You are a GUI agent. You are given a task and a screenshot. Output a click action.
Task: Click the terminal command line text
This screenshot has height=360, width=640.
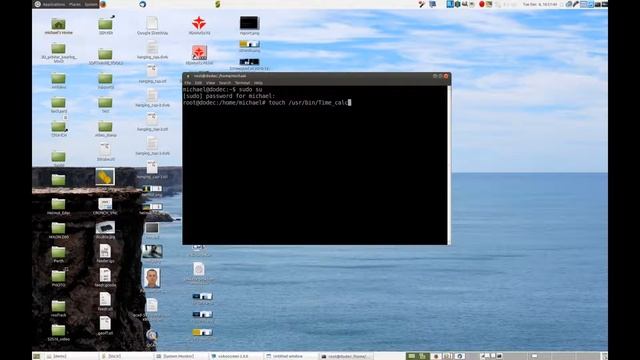(267, 102)
